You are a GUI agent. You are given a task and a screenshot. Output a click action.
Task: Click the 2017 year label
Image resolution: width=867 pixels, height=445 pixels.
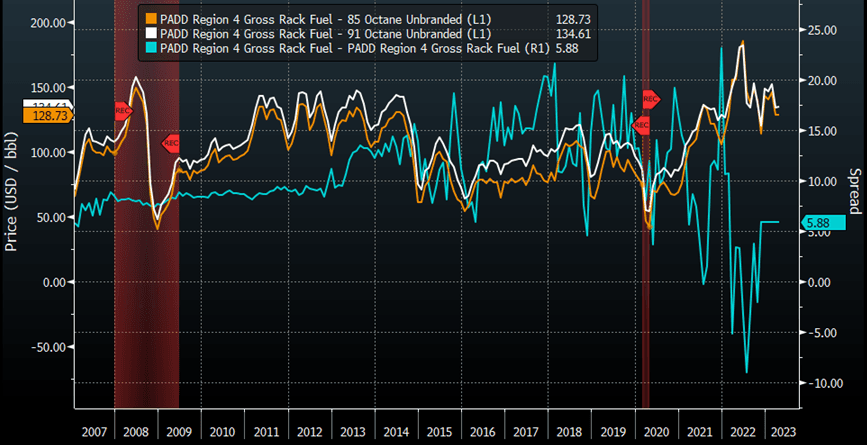(x=524, y=431)
